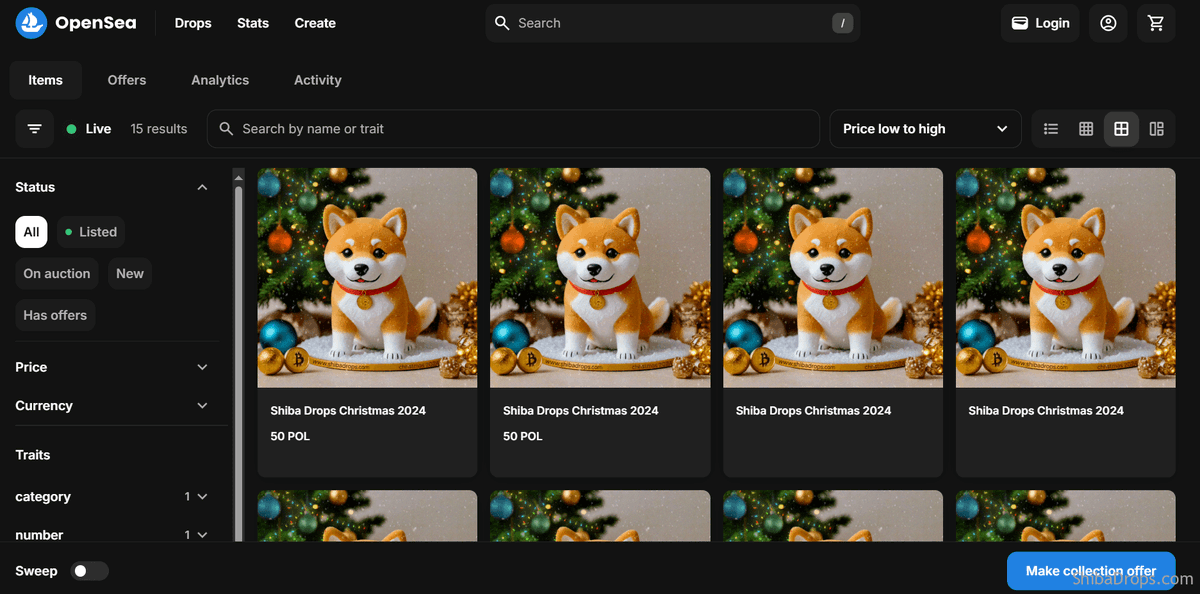
Task: Switch to mosaic view layout
Action: [x=1157, y=129]
